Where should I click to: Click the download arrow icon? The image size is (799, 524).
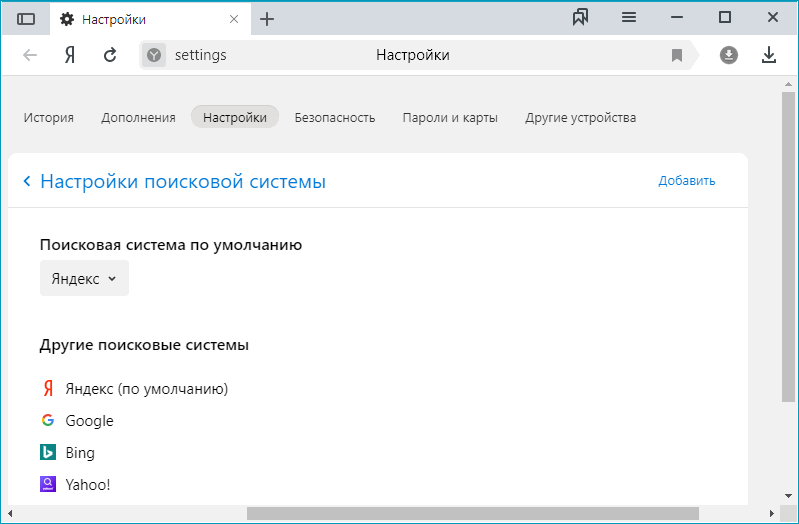[x=768, y=55]
